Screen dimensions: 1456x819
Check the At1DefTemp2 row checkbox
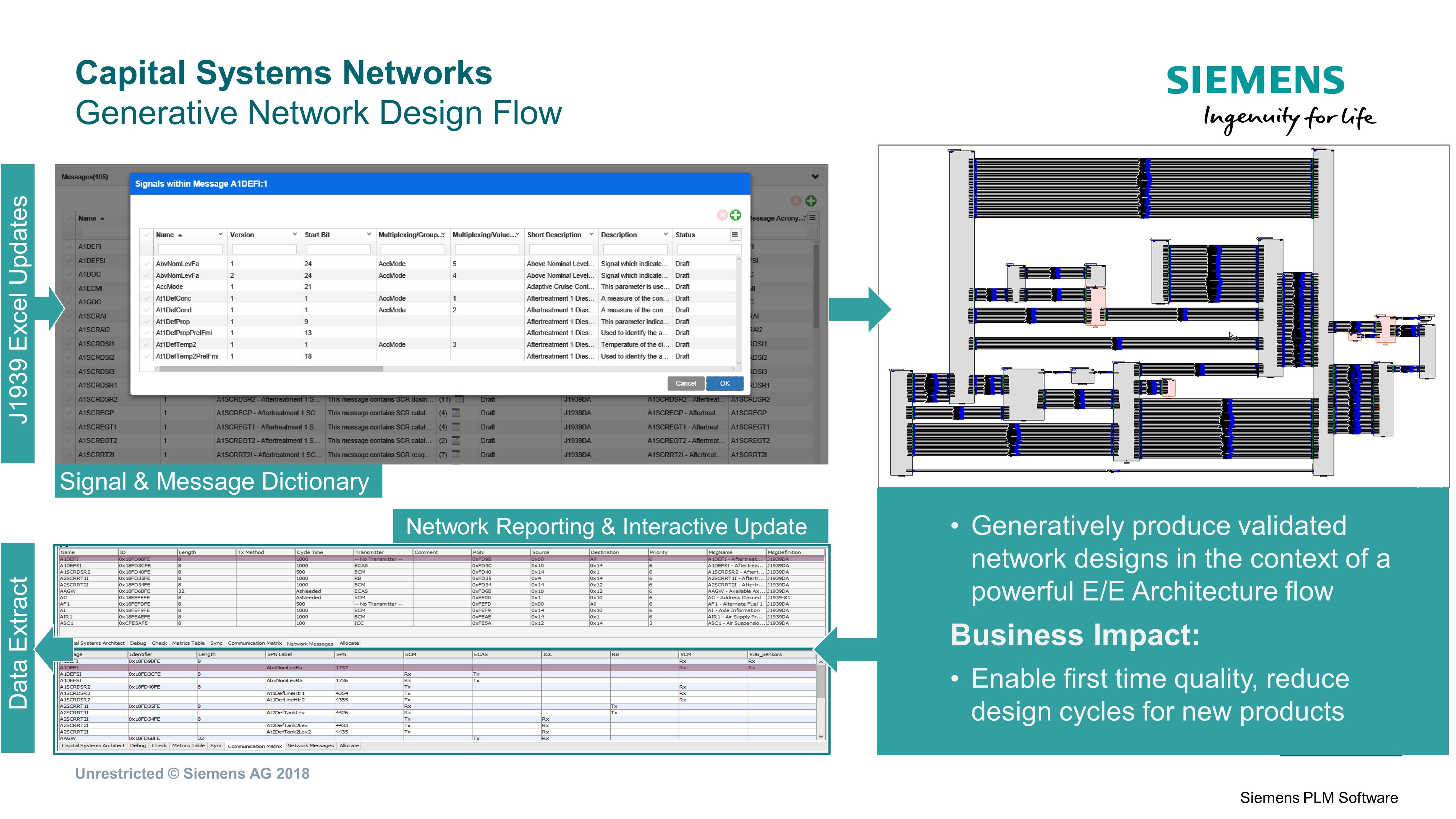146,344
